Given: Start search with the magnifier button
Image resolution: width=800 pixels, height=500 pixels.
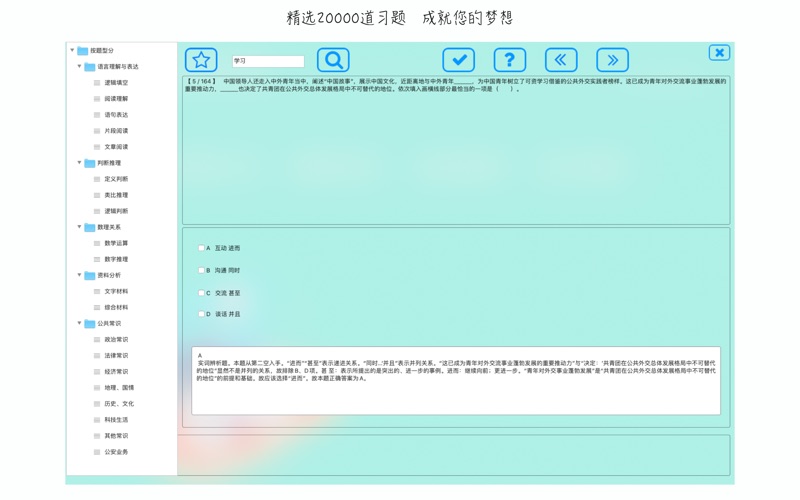Looking at the screenshot, I should point(333,60).
